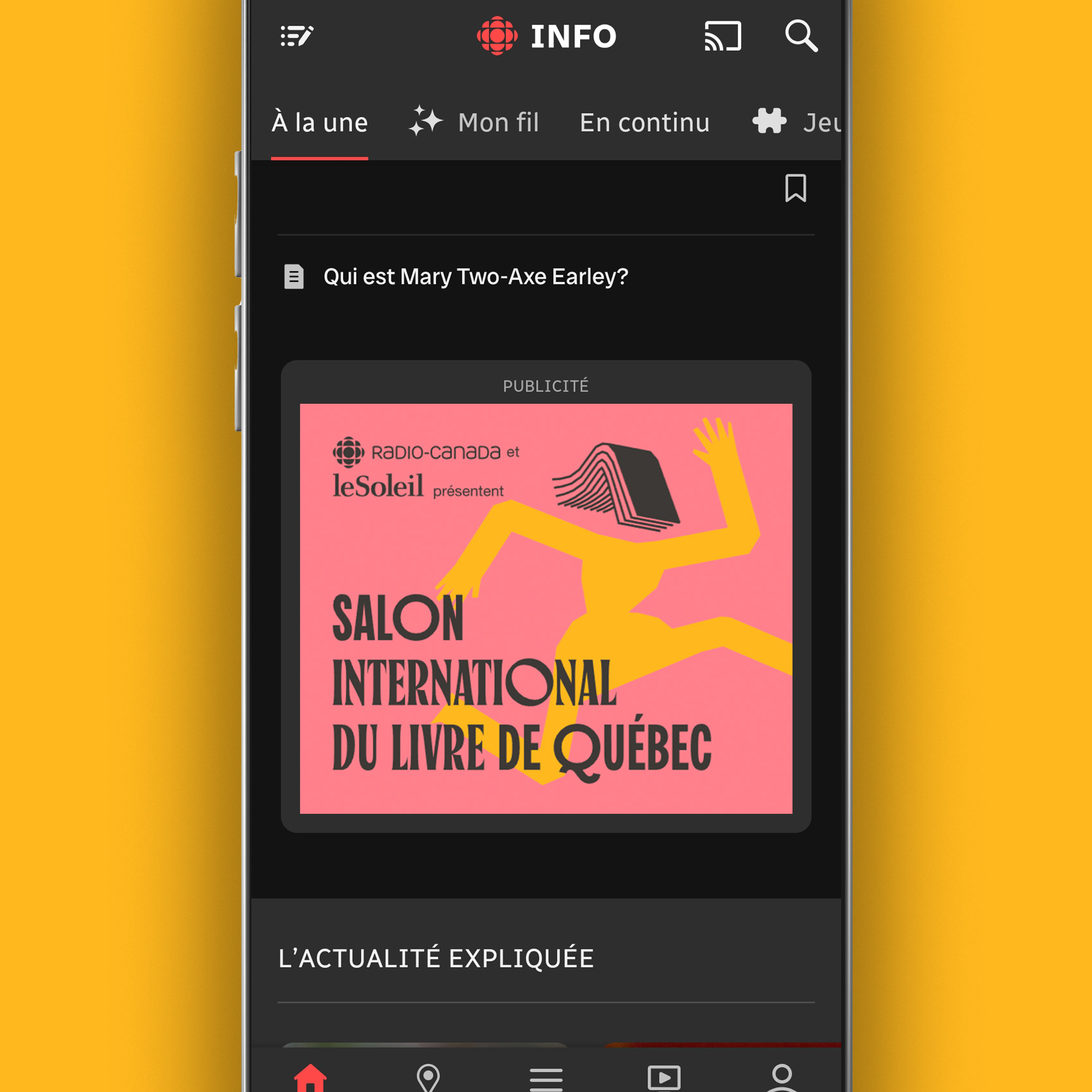Tap the sparkle icon next to Mon fil
Viewport: 1092px width, 1092px height.
coord(426,121)
